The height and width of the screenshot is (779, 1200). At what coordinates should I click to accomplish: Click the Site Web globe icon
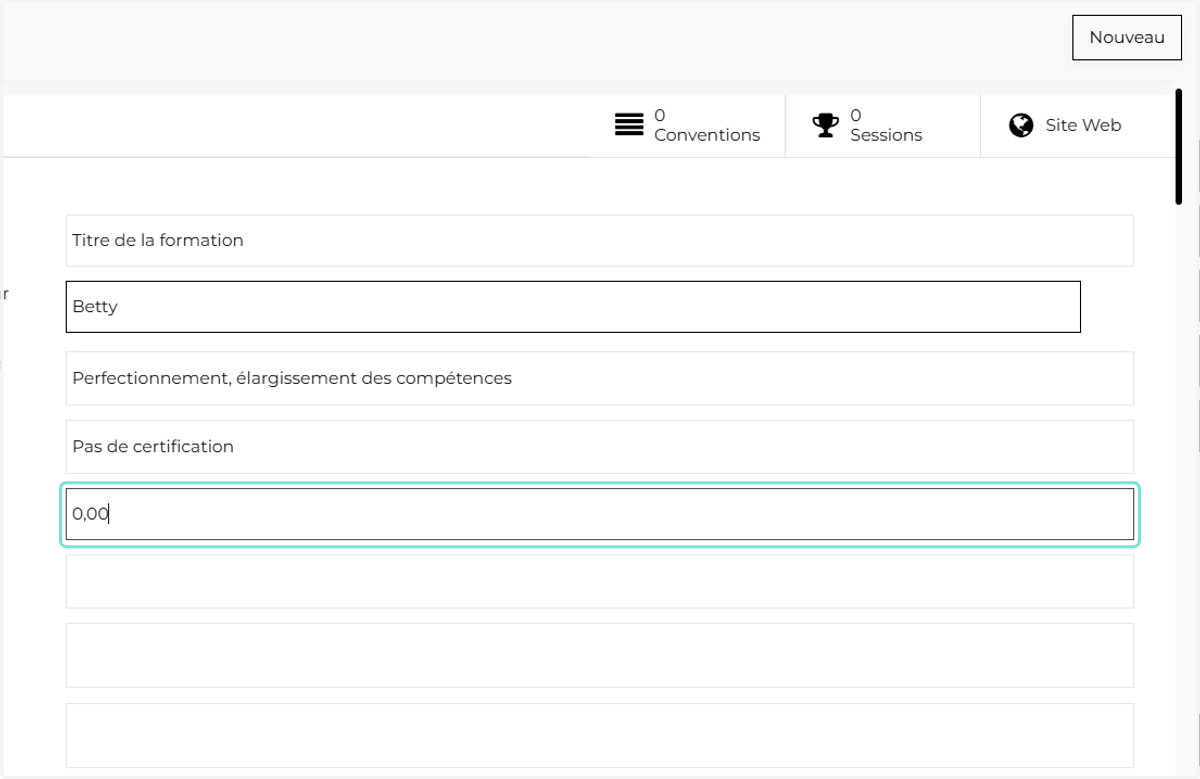coord(1021,125)
